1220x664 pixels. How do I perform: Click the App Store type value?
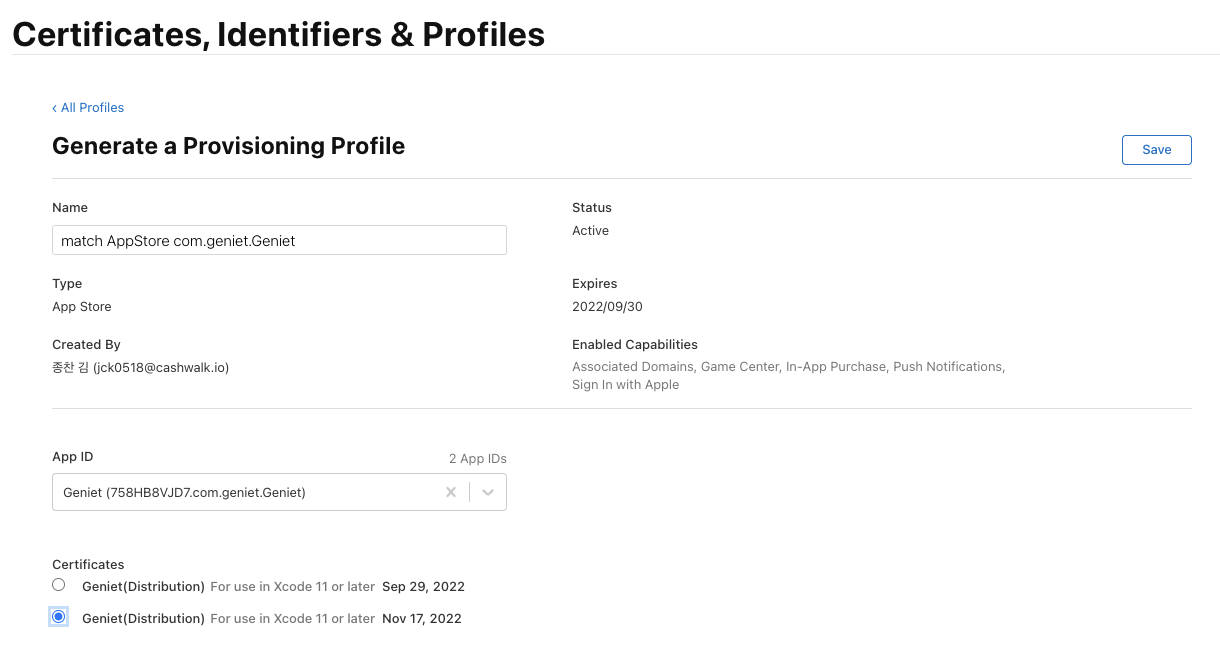click(x=82, y=307)
